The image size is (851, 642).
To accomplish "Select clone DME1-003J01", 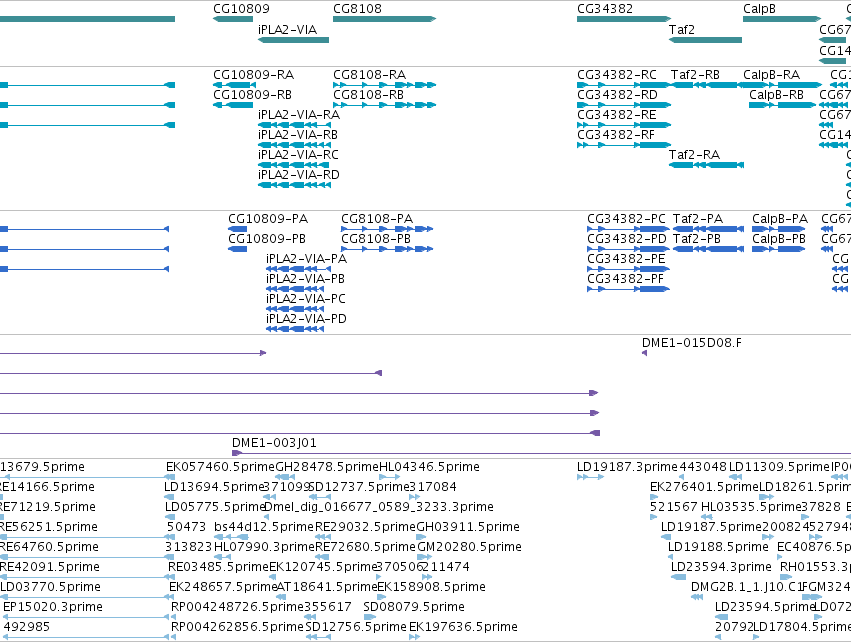I will click(x=274, y=443).
